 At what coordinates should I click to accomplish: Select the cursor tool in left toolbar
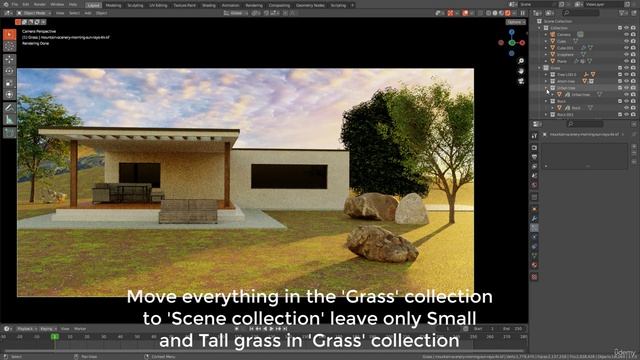(x=9, y=47)
